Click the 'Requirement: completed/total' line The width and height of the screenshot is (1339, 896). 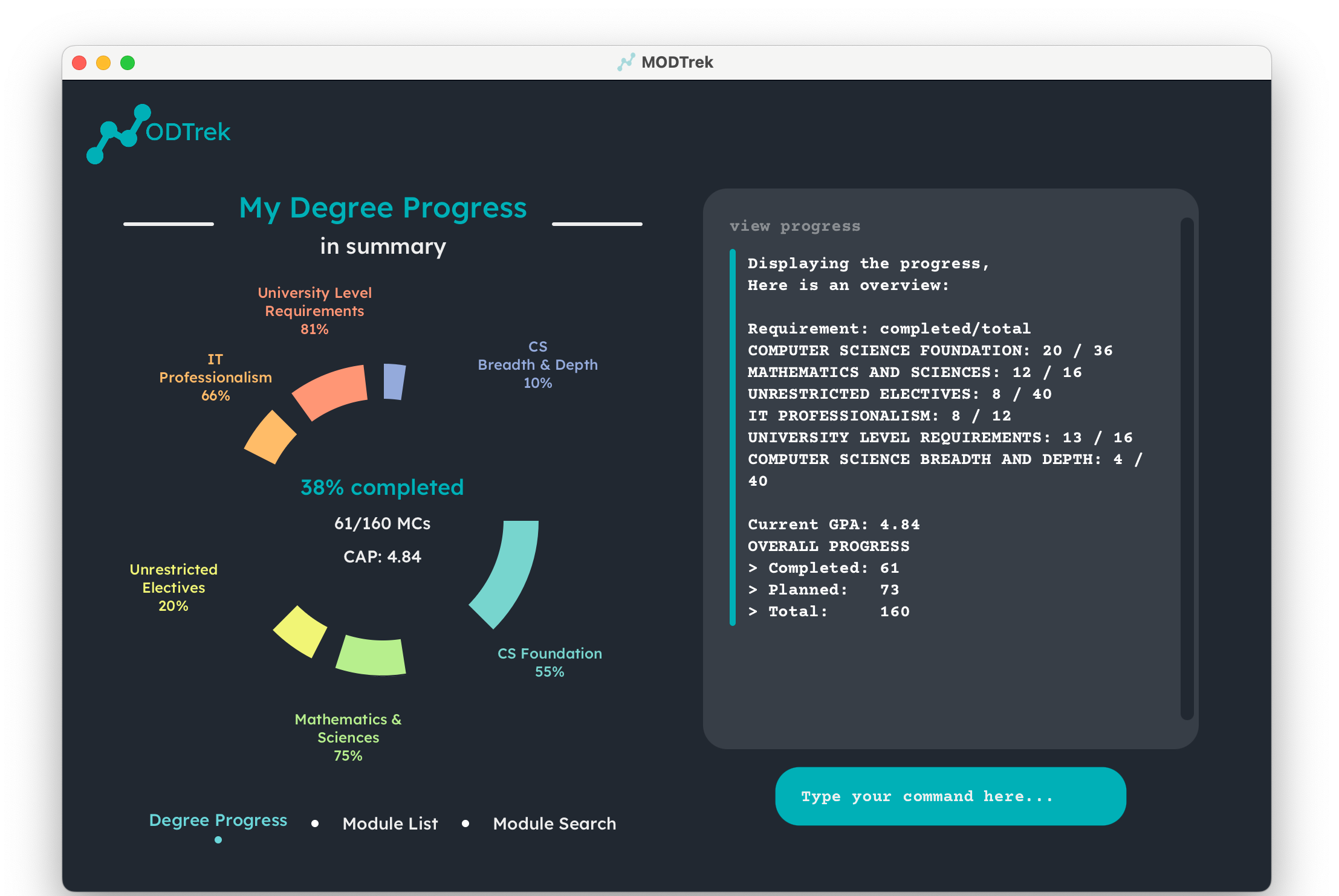coord(889,329)
